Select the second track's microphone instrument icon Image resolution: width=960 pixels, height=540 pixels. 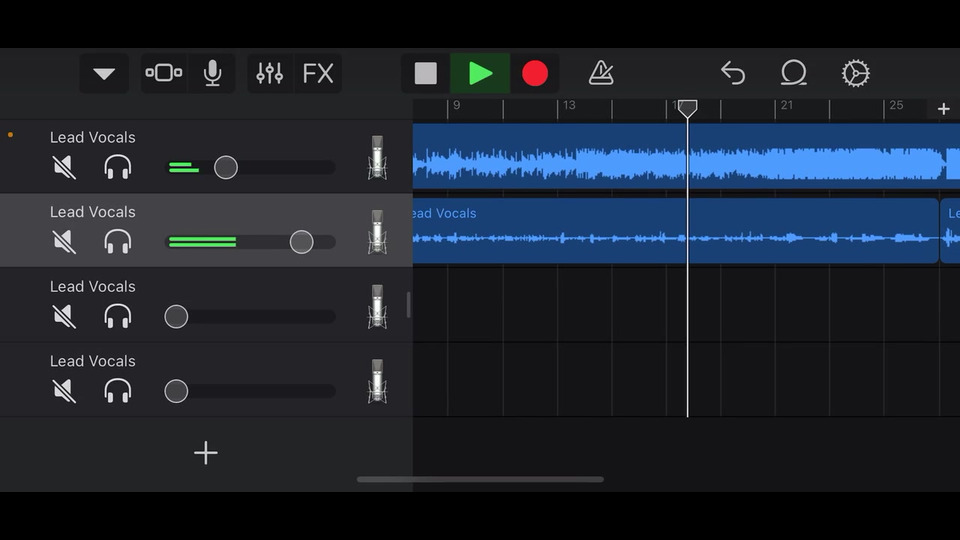click(x=377, y=233)
